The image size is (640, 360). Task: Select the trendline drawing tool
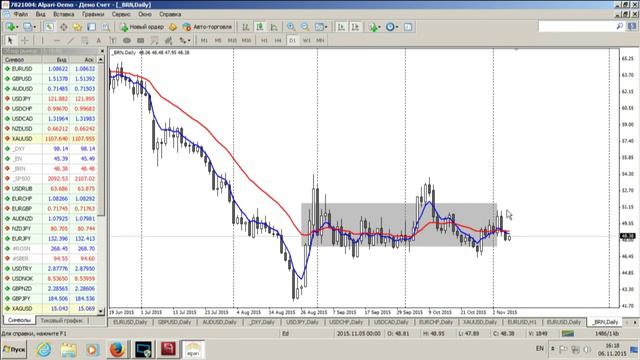pyautogui.click(x=71, y=40)
